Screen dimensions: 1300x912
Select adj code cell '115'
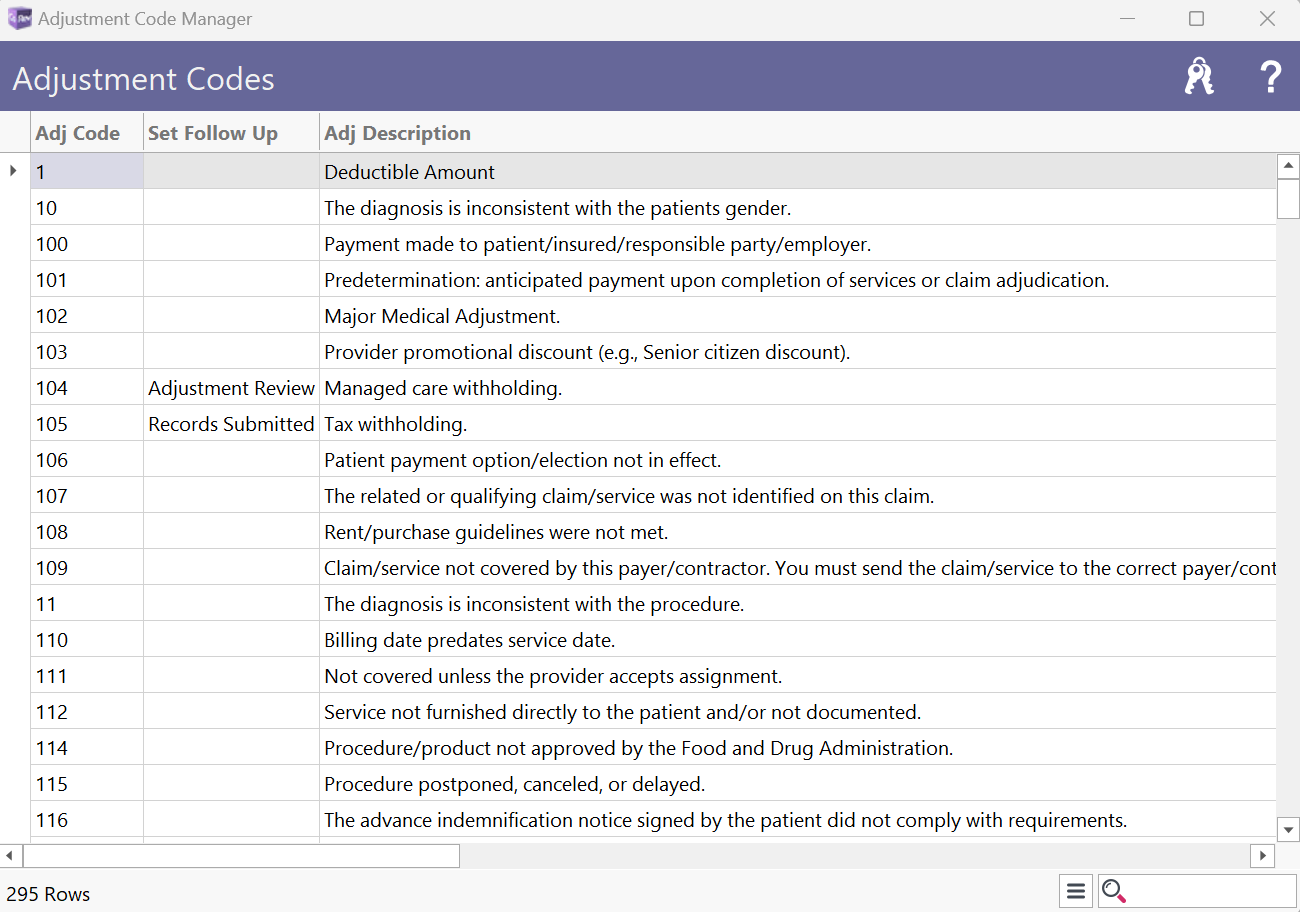pos(87,784)
